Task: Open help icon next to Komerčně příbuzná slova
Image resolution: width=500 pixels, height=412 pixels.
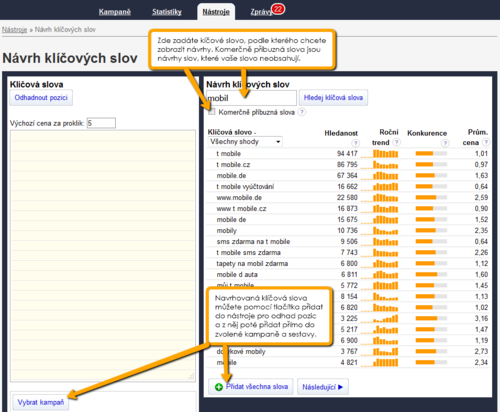Action: [302, 112]
